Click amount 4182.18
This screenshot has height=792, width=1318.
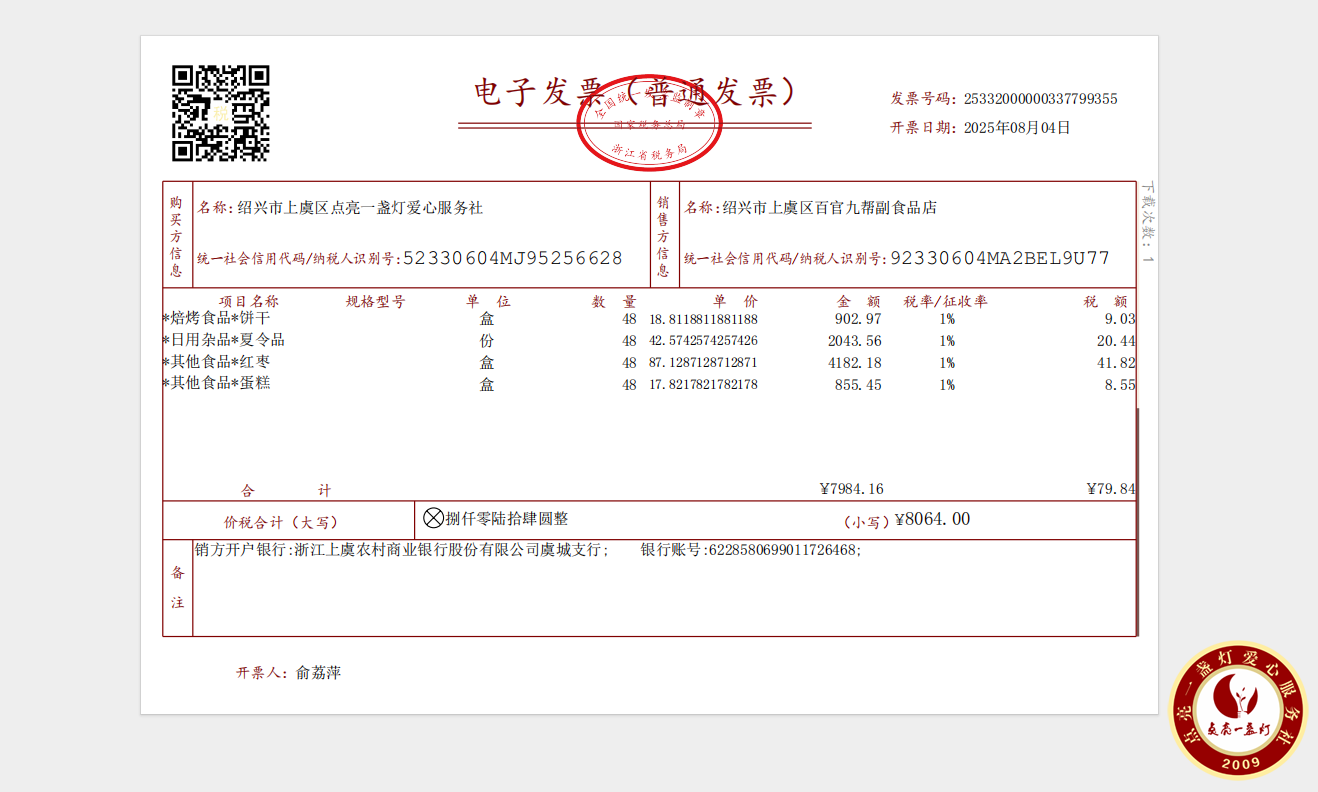[x=854, y=363]
